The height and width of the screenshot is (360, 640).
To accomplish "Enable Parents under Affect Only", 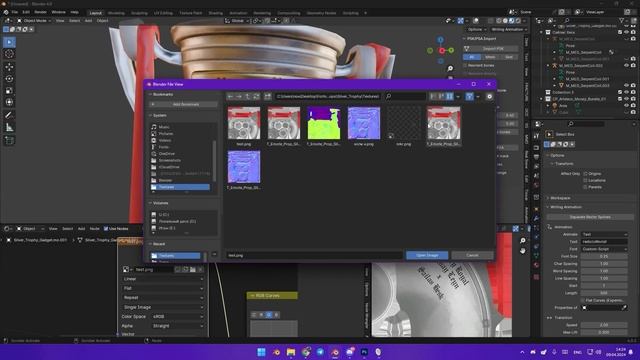I will tap(585, 187).
